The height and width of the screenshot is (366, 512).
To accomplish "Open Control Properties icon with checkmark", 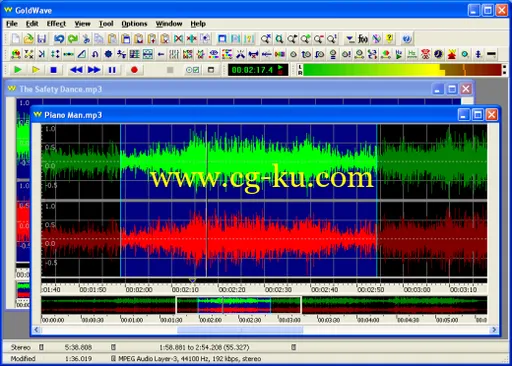I will (193, 70).
